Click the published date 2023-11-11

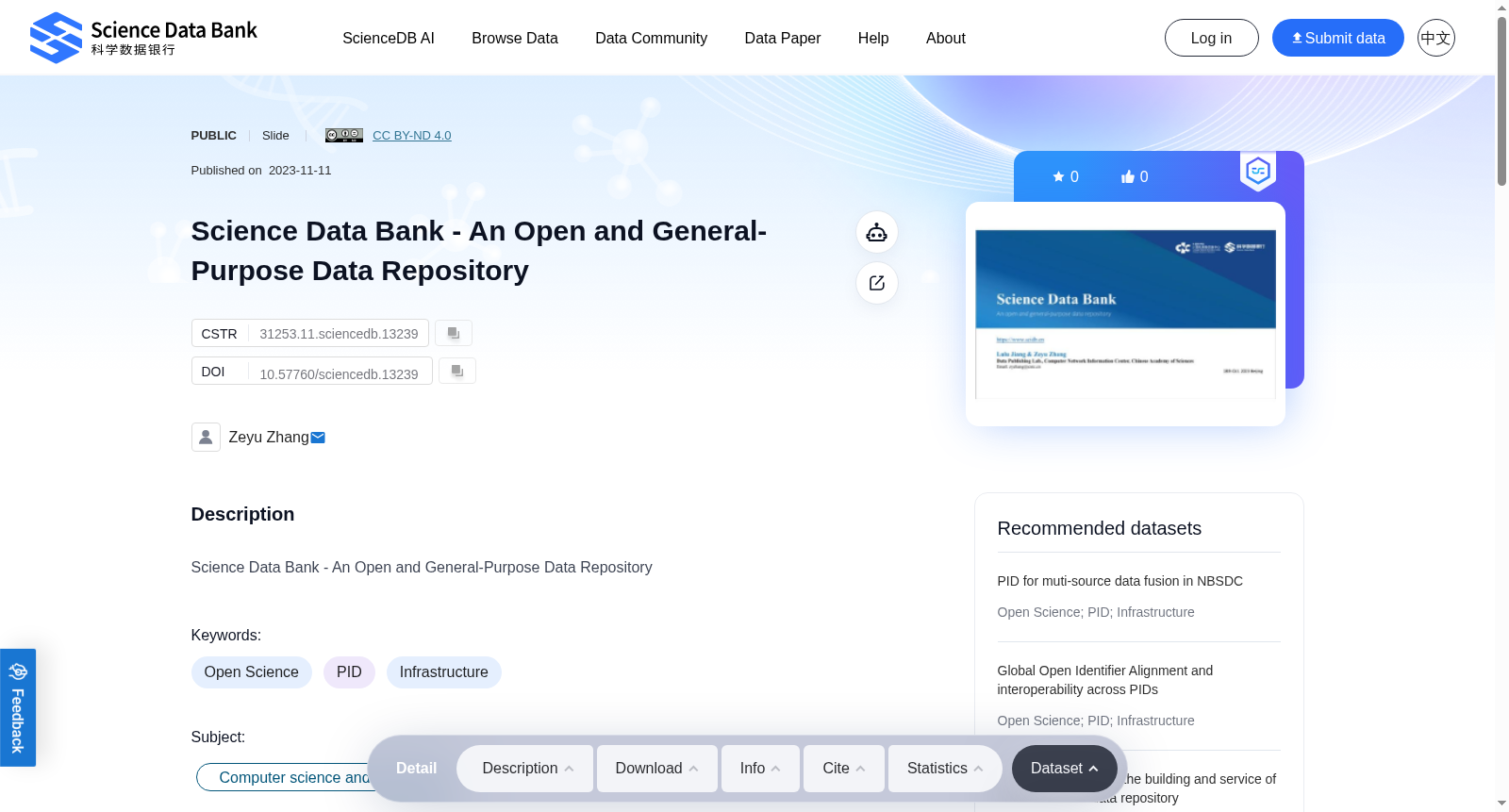coord(300,171)
